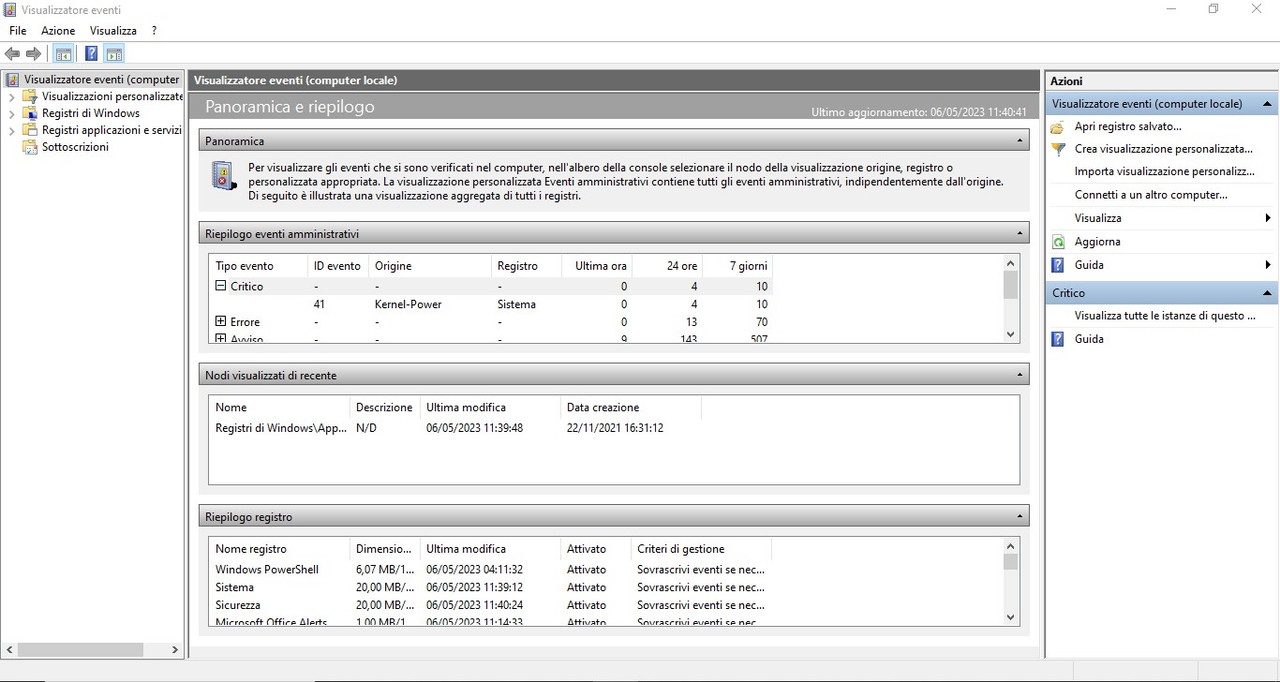Click the Registri applicazioni e servizi icon
This screenshot has width=1280, height=682.
click(32, 130)
